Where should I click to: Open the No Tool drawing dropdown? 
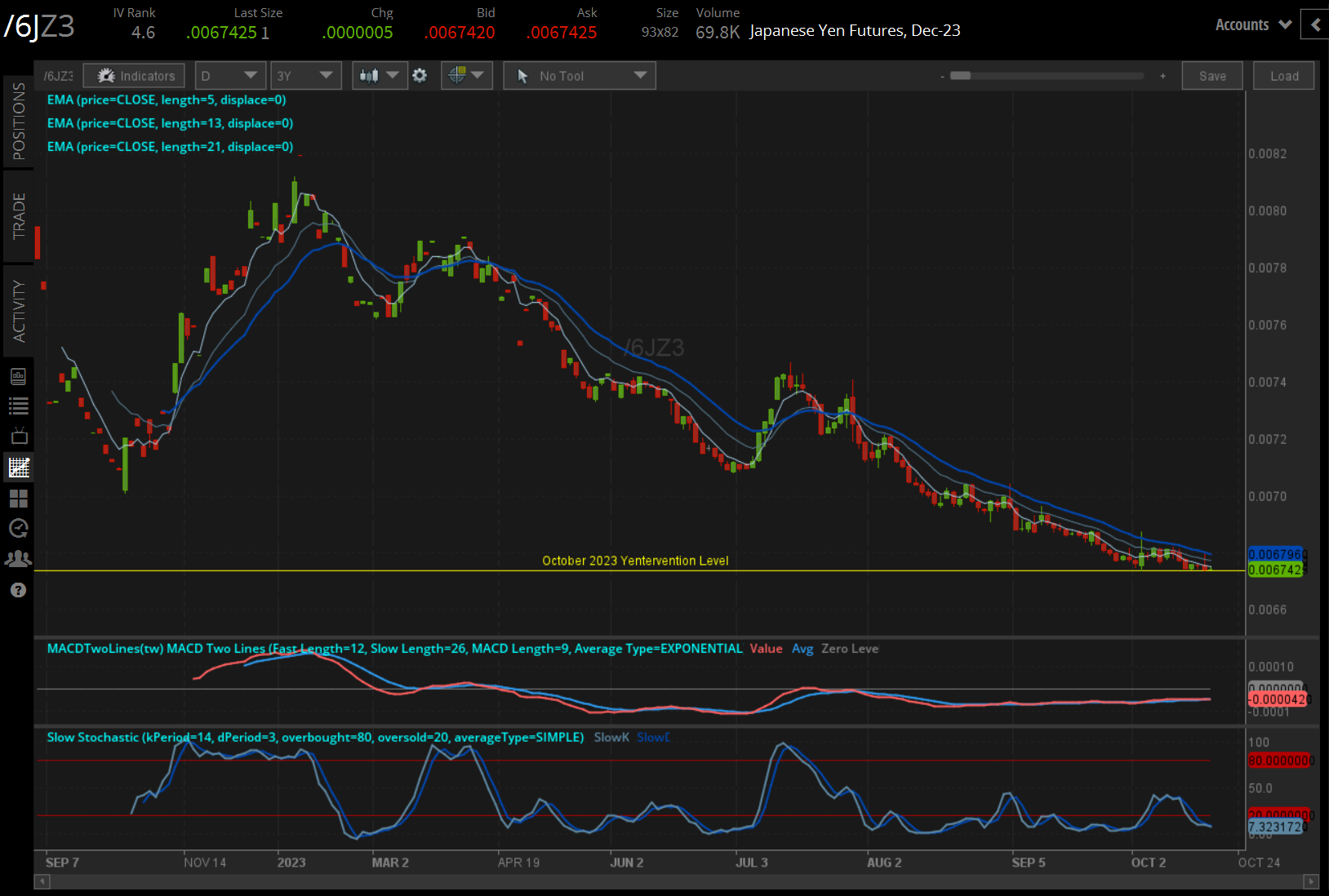580,76
